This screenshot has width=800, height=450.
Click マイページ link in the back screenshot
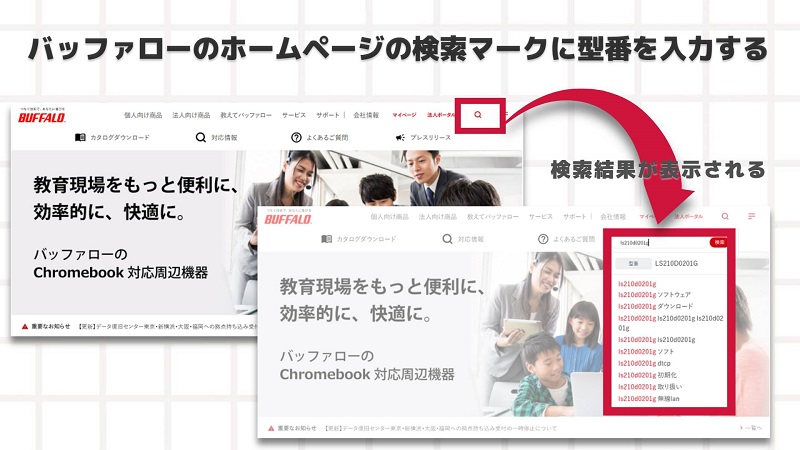pyautogui.click(x=404, y=115)
